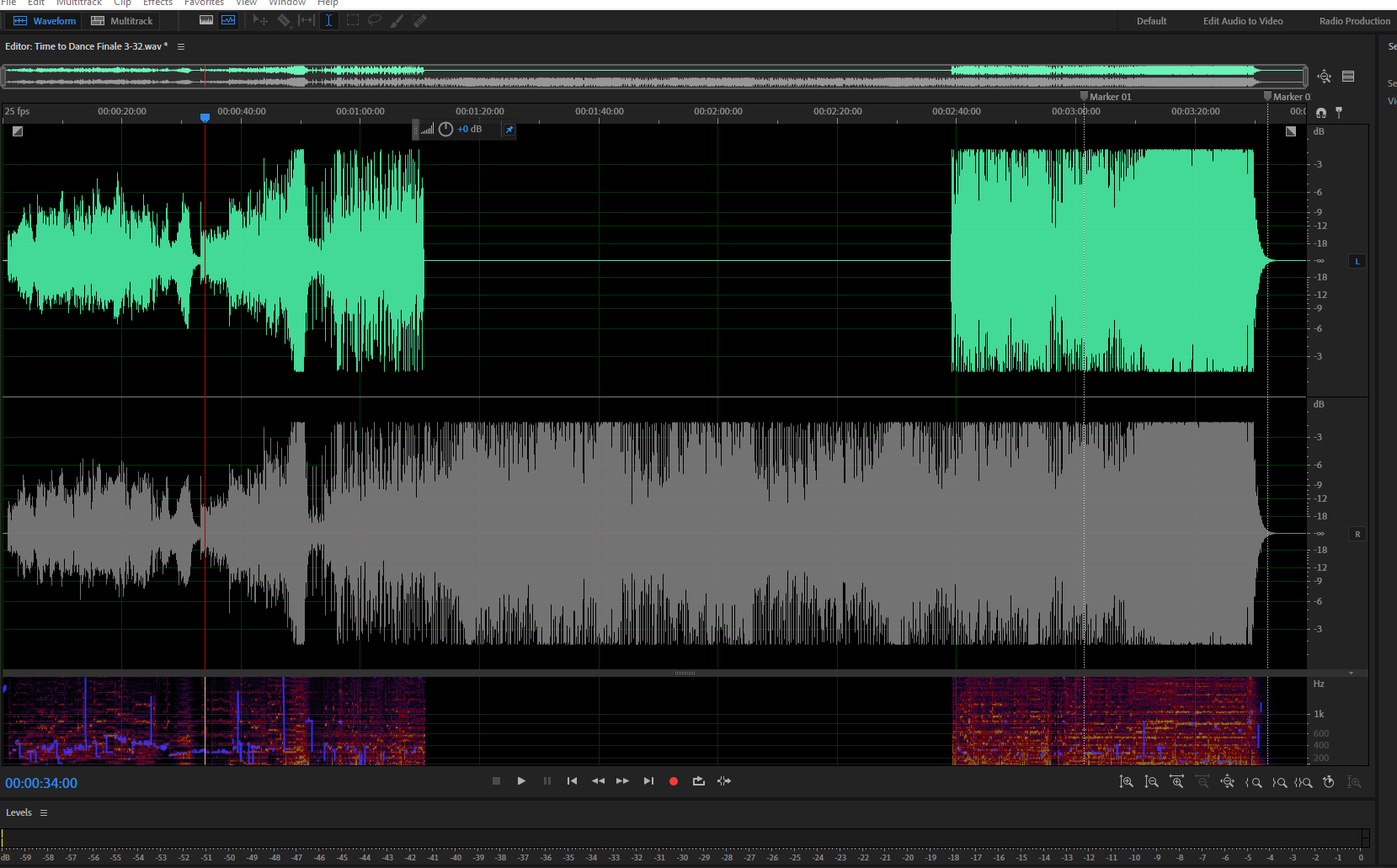Select the Spot Healing Brush tool
This screenshot has height=868, width=1397.
point(419,20)
